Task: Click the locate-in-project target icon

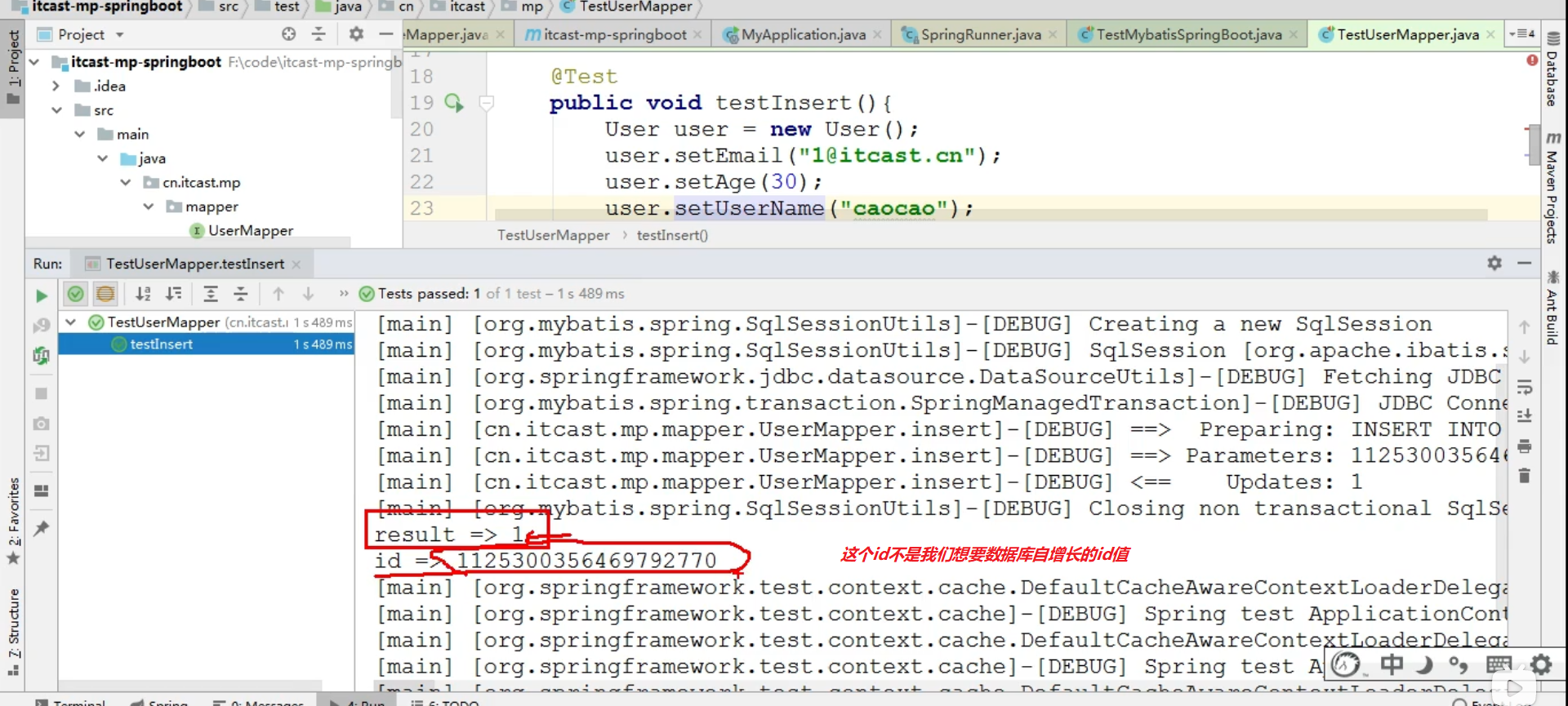Action: (288, 34)
